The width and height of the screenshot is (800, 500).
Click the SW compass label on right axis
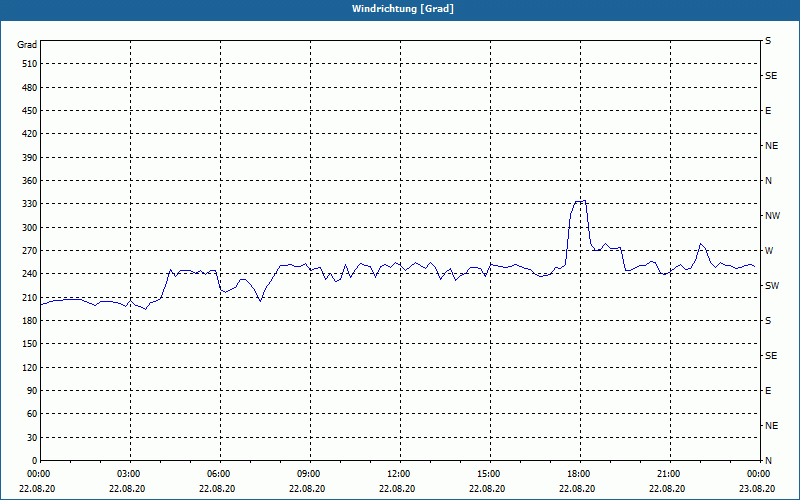[772, 286]
